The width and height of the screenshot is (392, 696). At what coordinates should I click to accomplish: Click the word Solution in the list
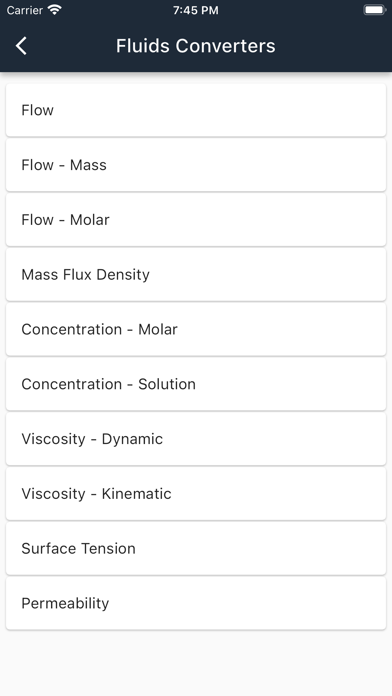pyautogui.click(x=167, y=384)
